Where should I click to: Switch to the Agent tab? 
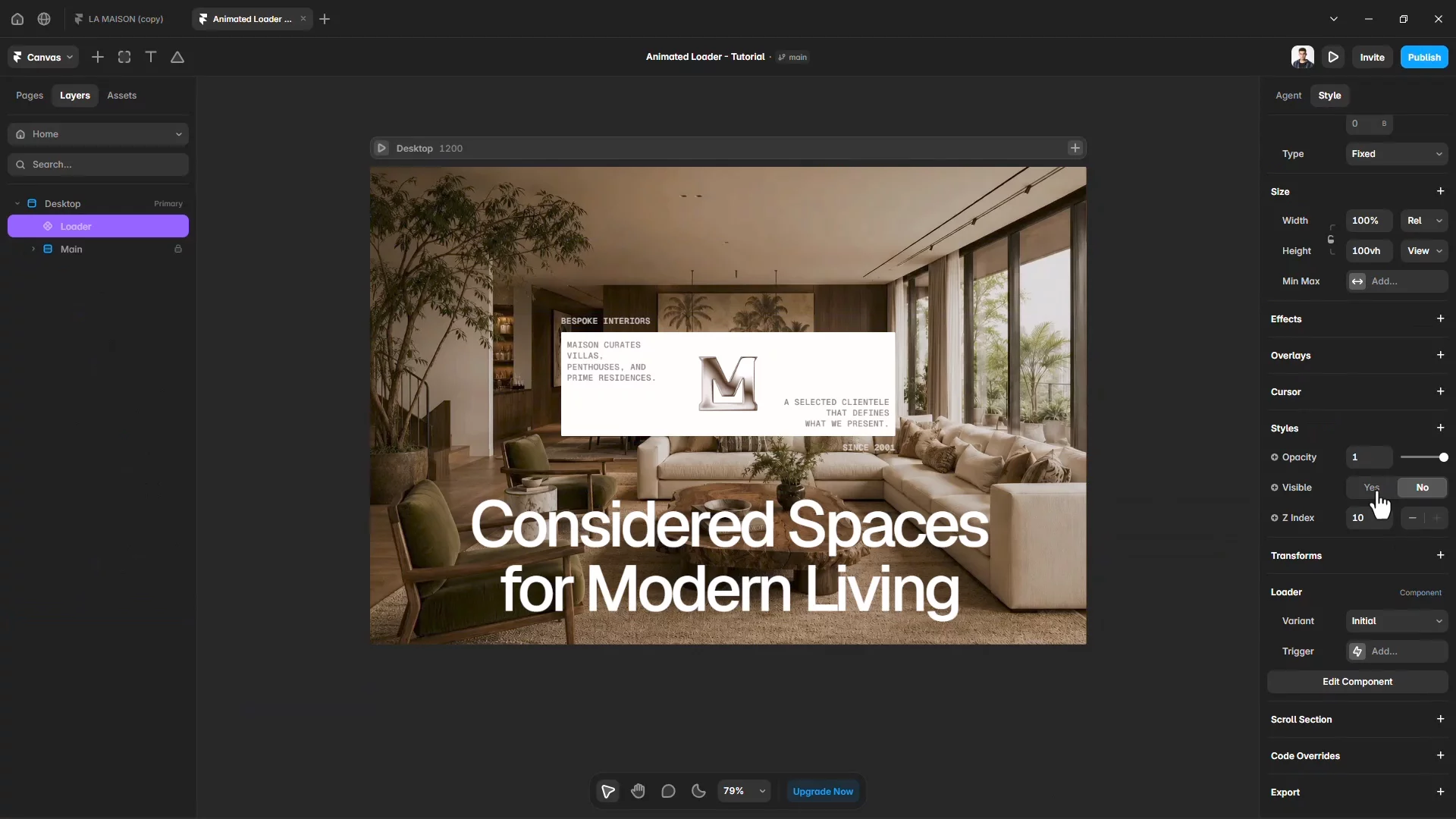[1288, 96]
